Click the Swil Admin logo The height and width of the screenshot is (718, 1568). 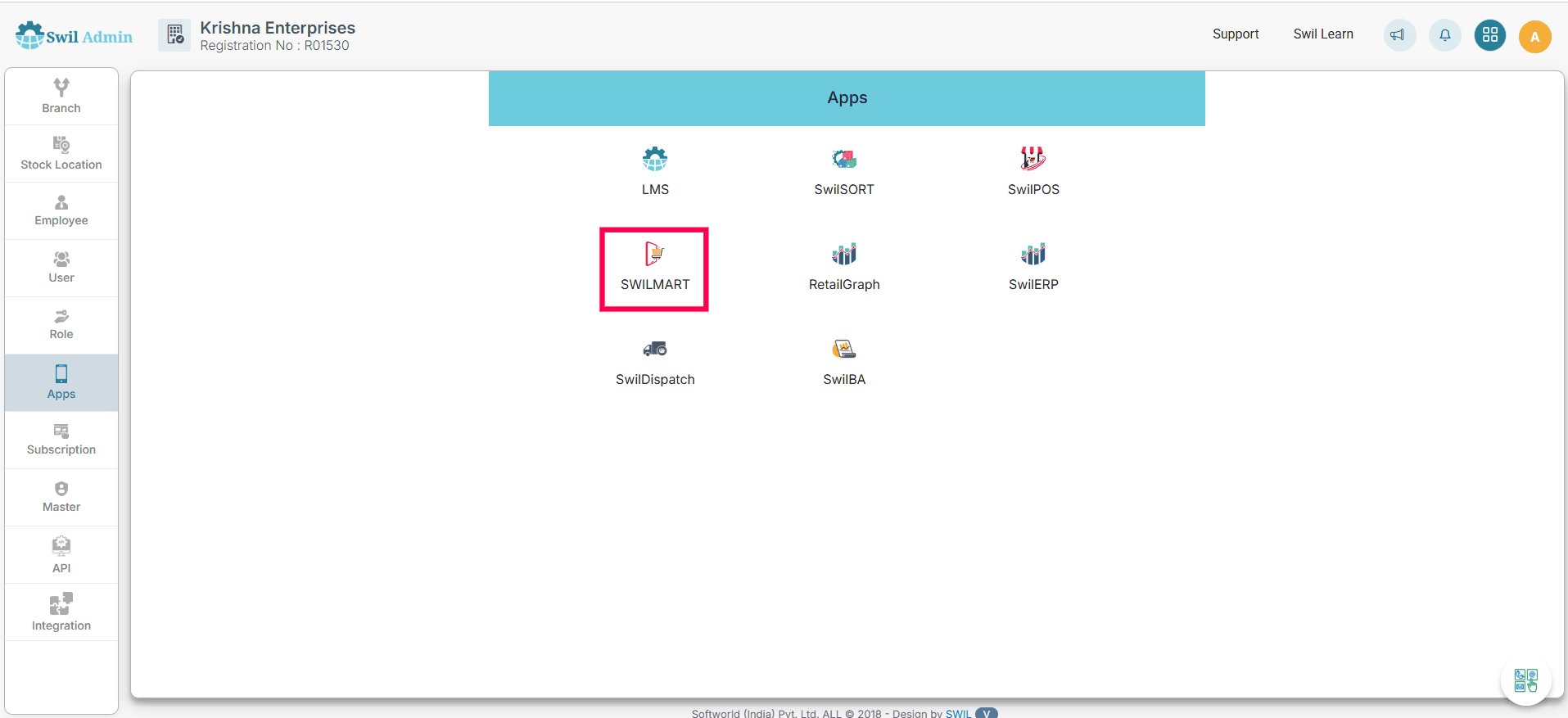coord(74,36)
